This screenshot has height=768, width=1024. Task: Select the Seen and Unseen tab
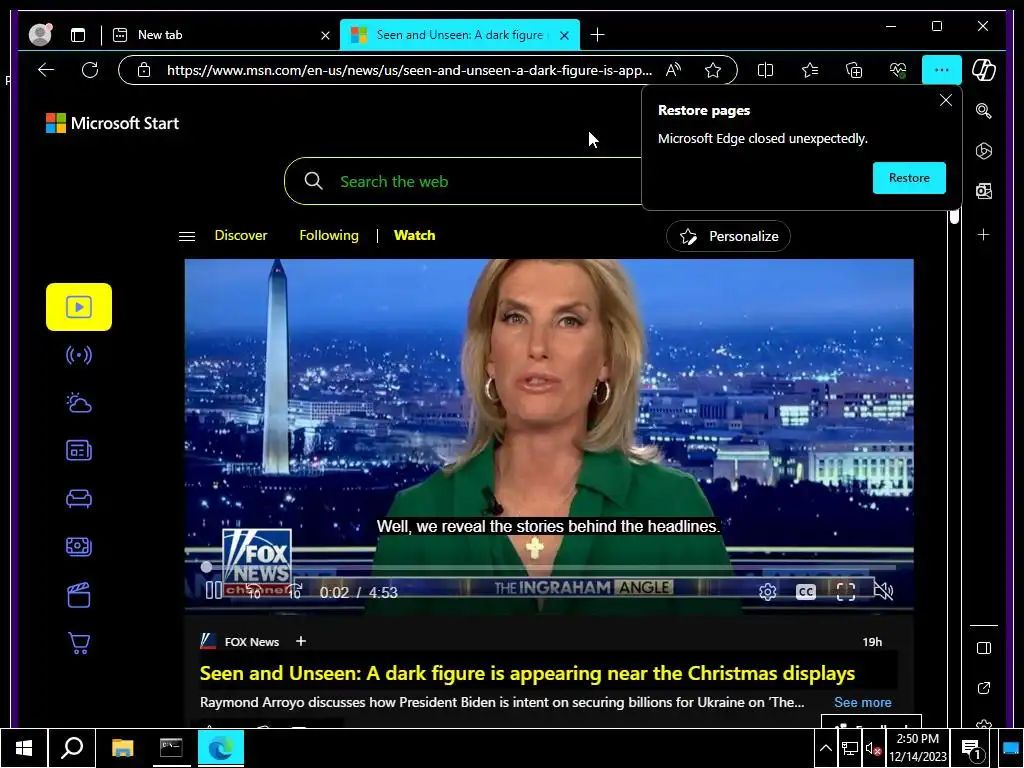coord(459,35)
